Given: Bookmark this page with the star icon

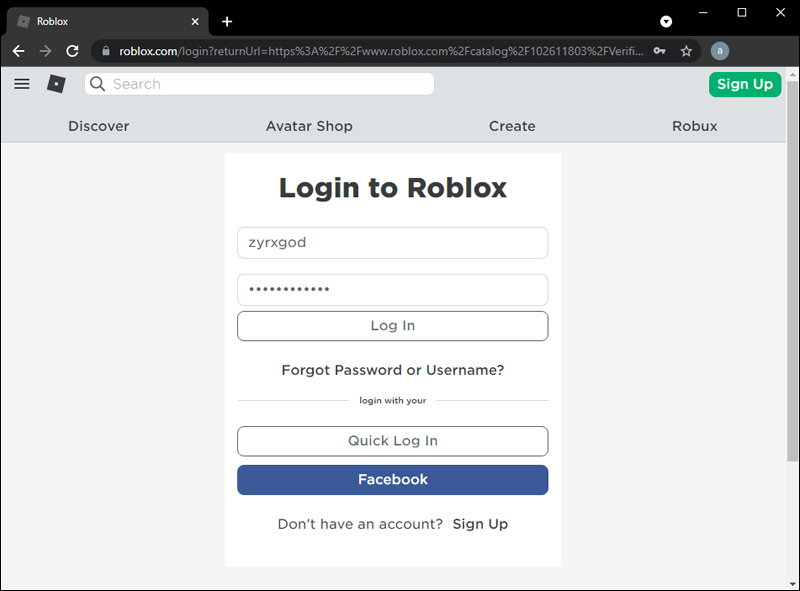Looking at the screenshot, I should (x=687, y=51).
